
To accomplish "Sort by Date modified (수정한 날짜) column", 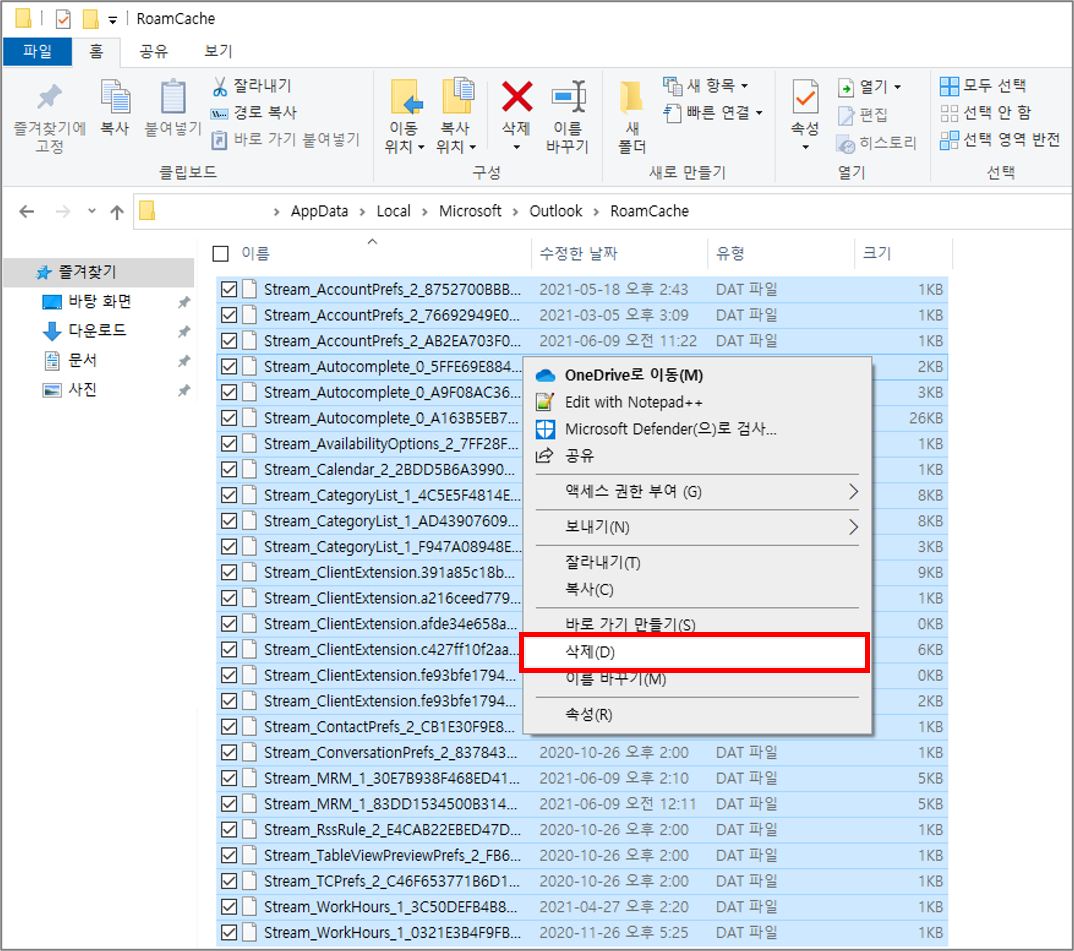I will click(x=578, y=254).
